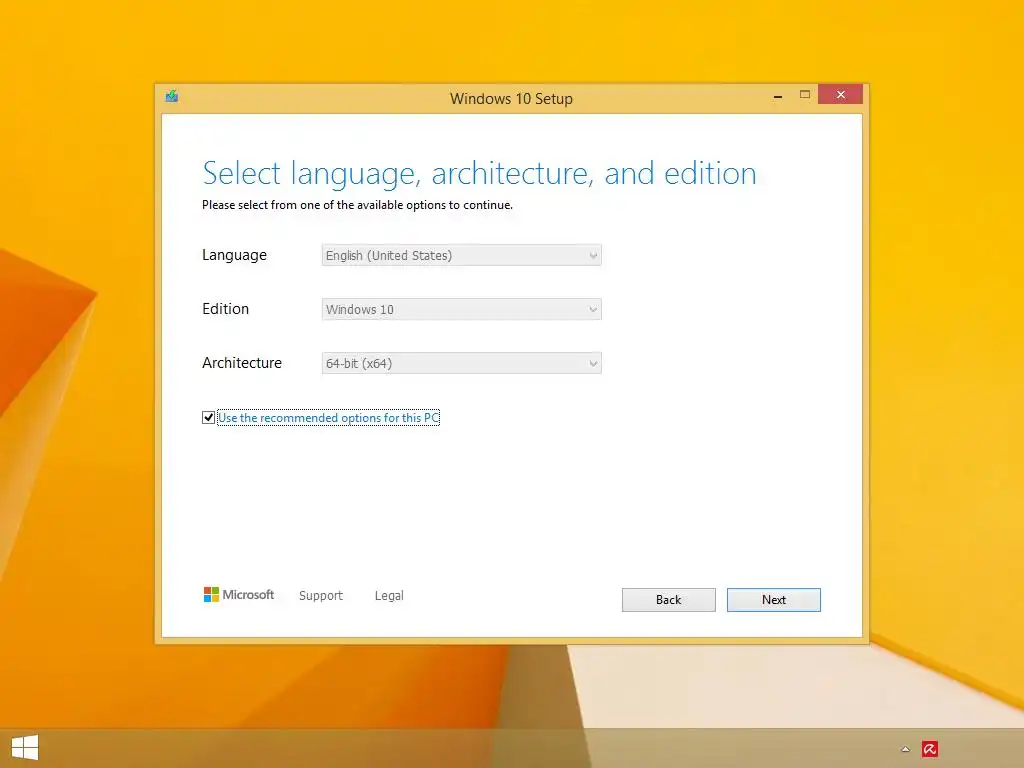Open the Language dropdown
The image size is (1024, 768).
[x=462, y=255]
